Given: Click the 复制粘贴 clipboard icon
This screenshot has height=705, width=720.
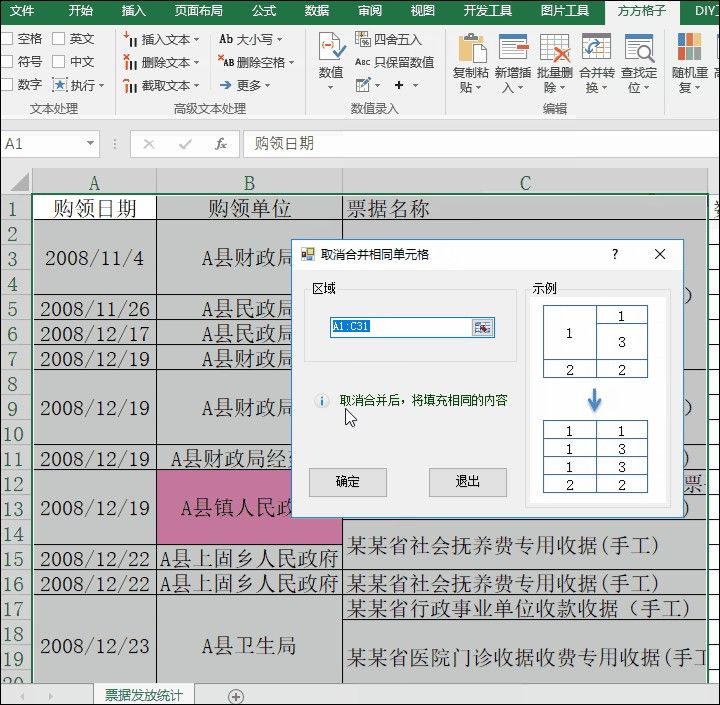Looking at the screenshot, I should tap(471, 48).
